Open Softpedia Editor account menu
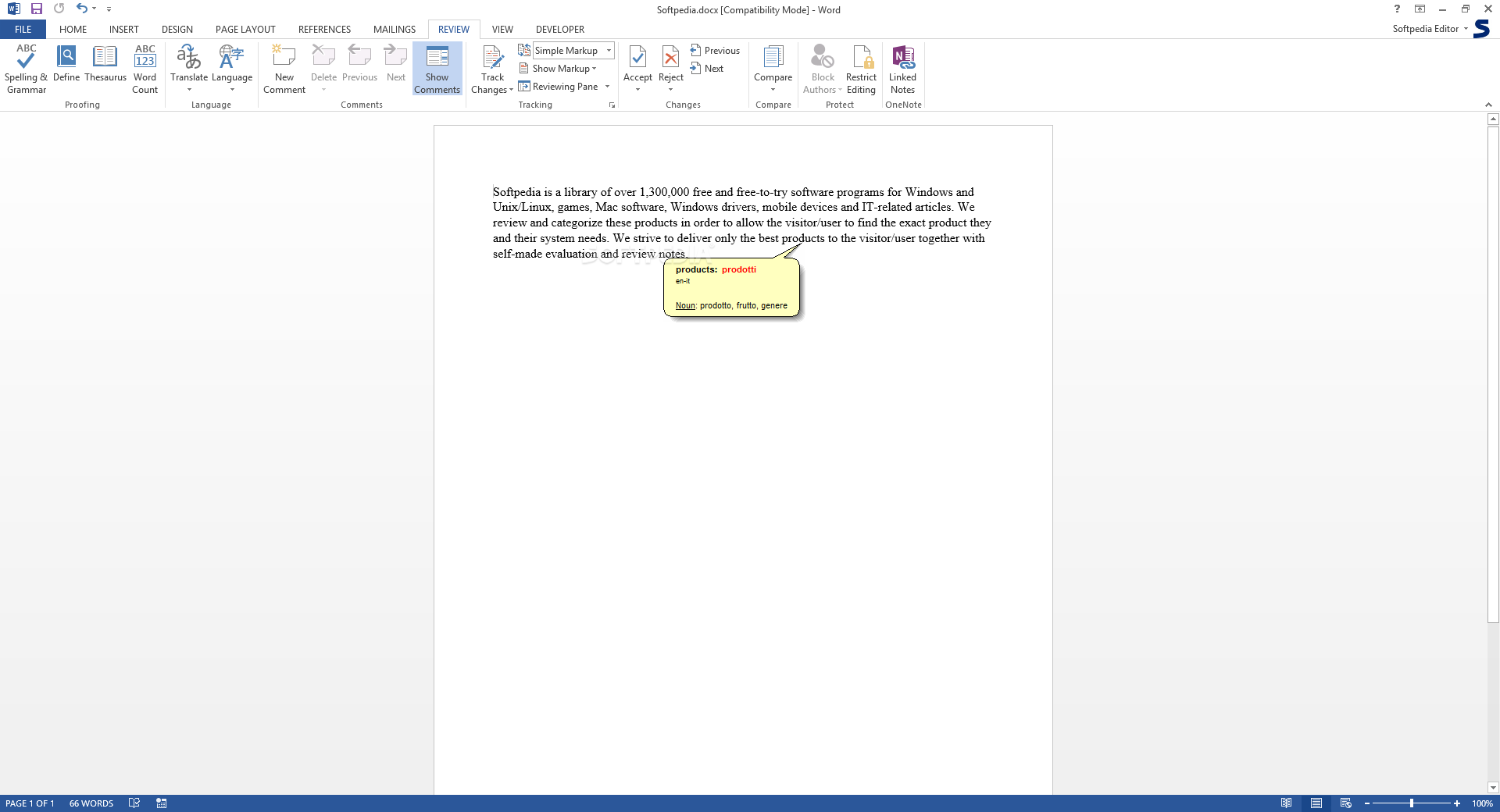 point(1430,29)
